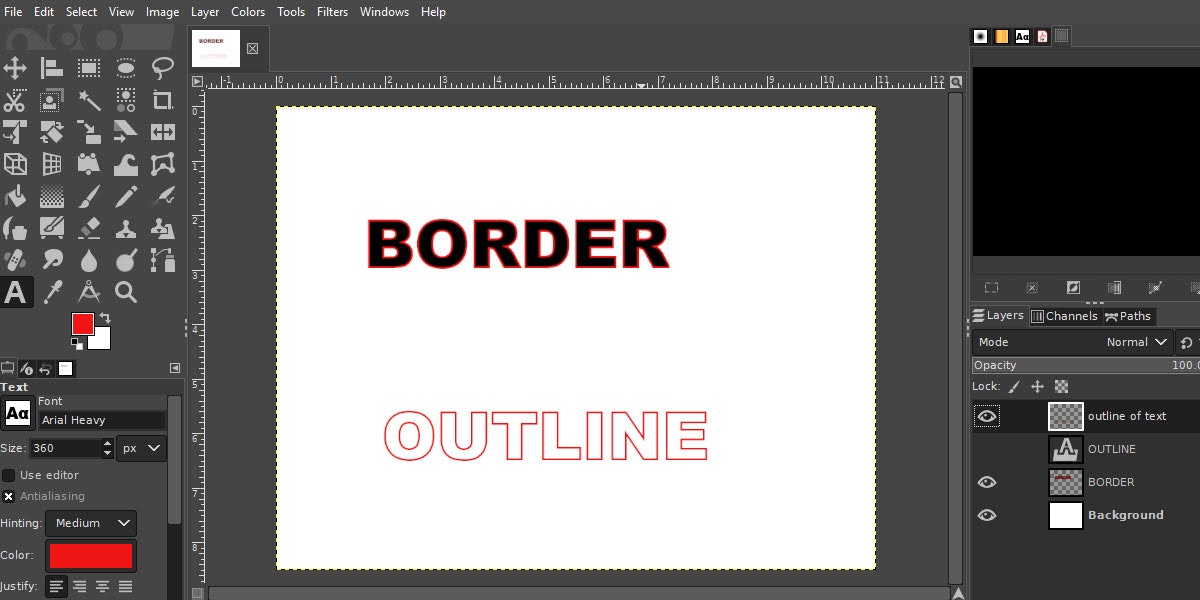Toggle lock position and size icon
Viewport: 1200px width, 600px height.
point(1037,386)
